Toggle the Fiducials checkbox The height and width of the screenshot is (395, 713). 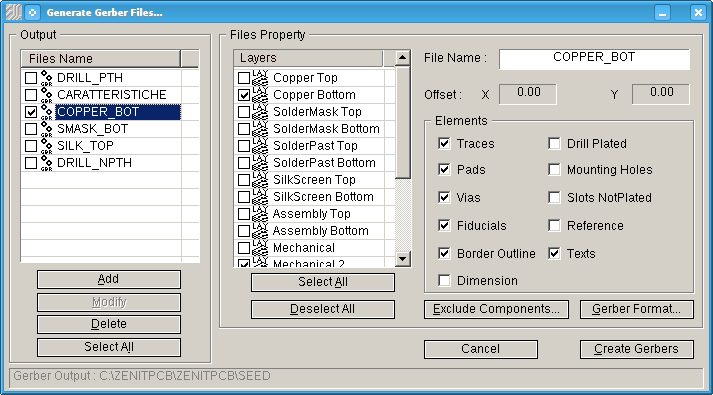tap(444, 225)
